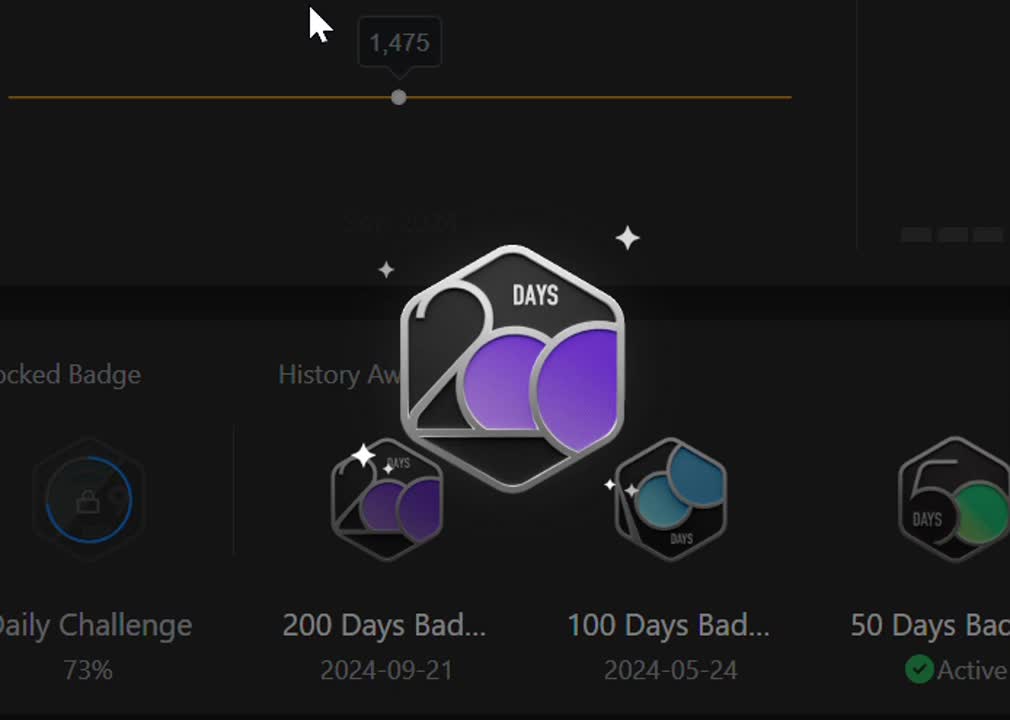Click the large sparkle star above the enlarged badge
The height and width of the screenshot is (720, 1010).
pyautogui.click(x=627, y=238)
